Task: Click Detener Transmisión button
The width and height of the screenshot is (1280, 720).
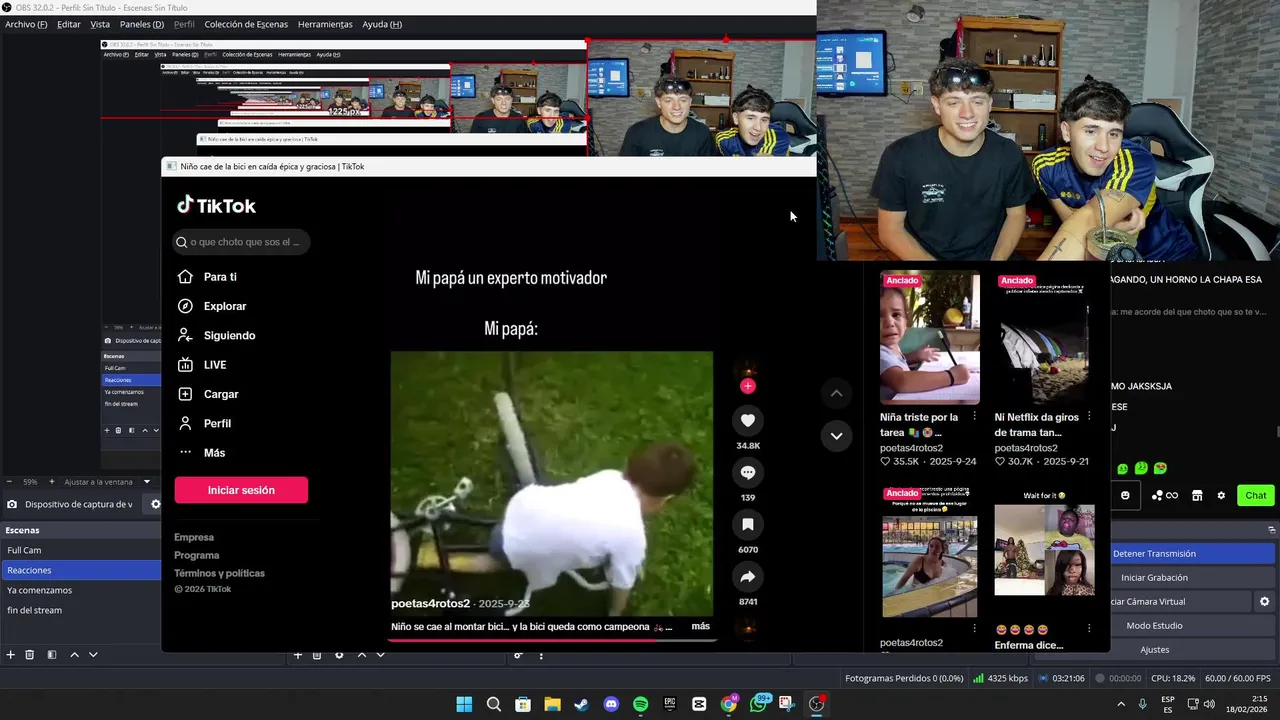Action: click(1192, 553)
